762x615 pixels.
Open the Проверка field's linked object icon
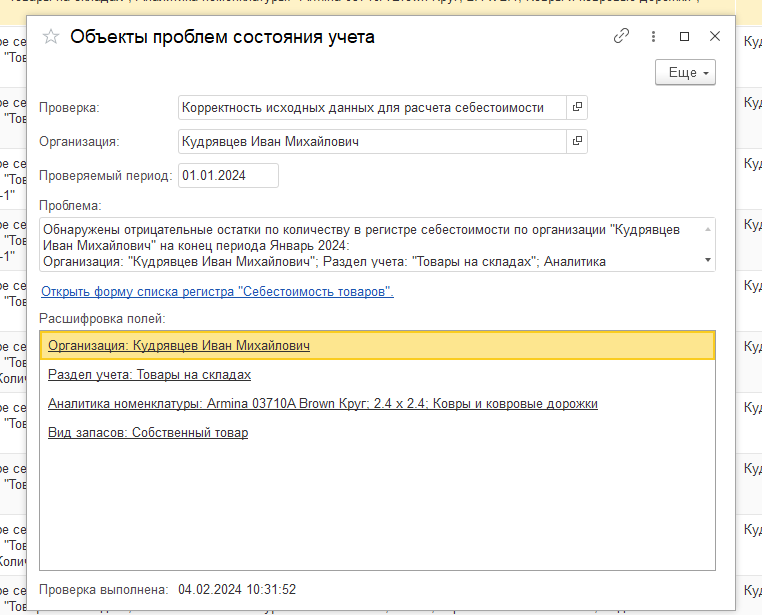coord(577,108)
